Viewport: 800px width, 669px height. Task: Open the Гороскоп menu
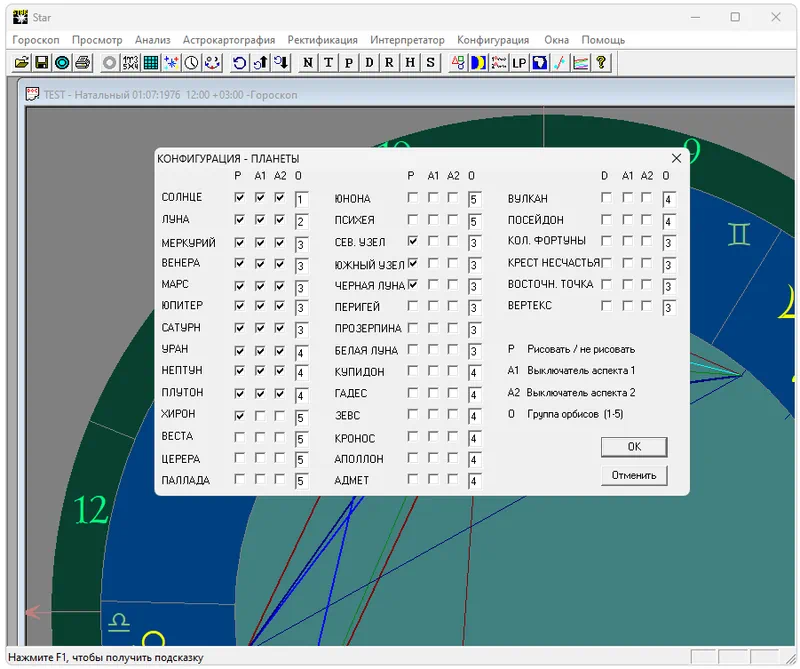(36, 40)
